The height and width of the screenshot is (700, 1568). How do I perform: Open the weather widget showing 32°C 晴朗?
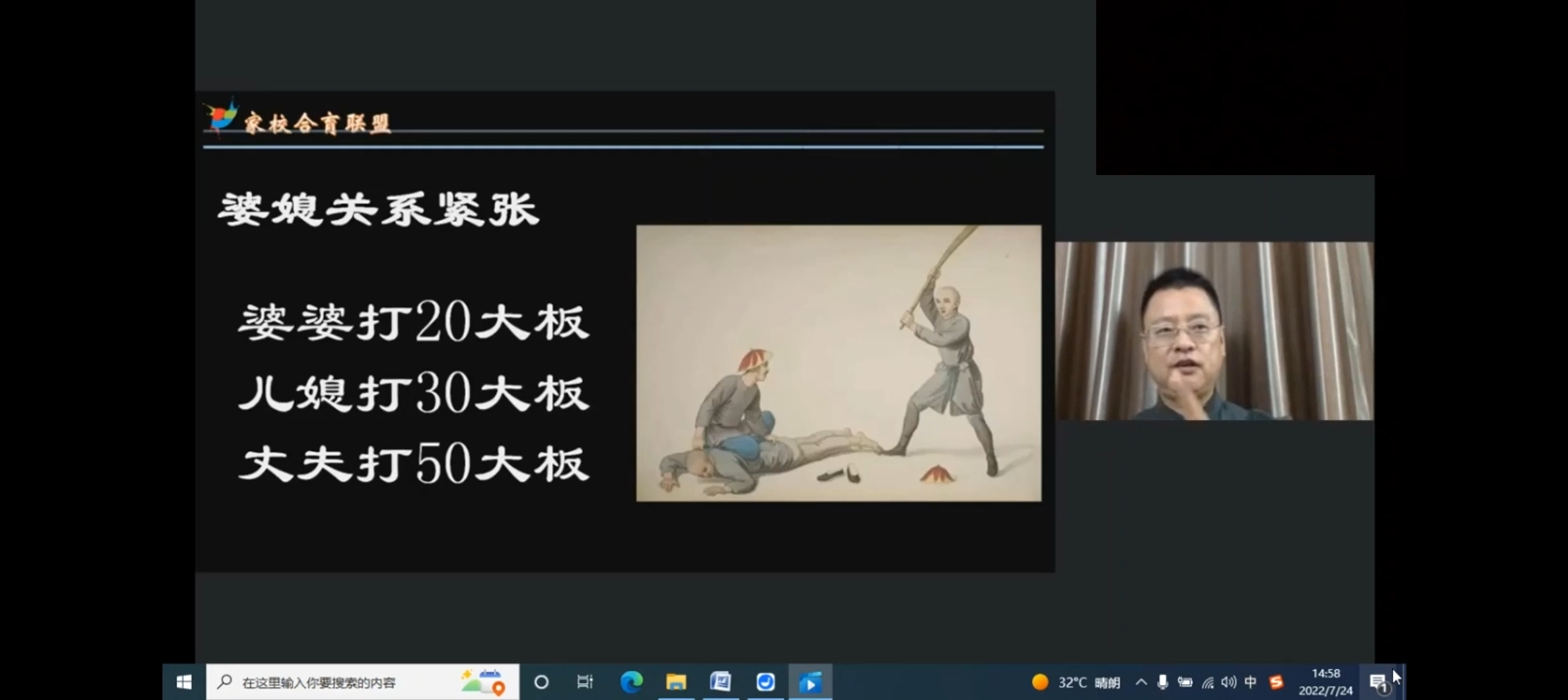click(1076, 682)
